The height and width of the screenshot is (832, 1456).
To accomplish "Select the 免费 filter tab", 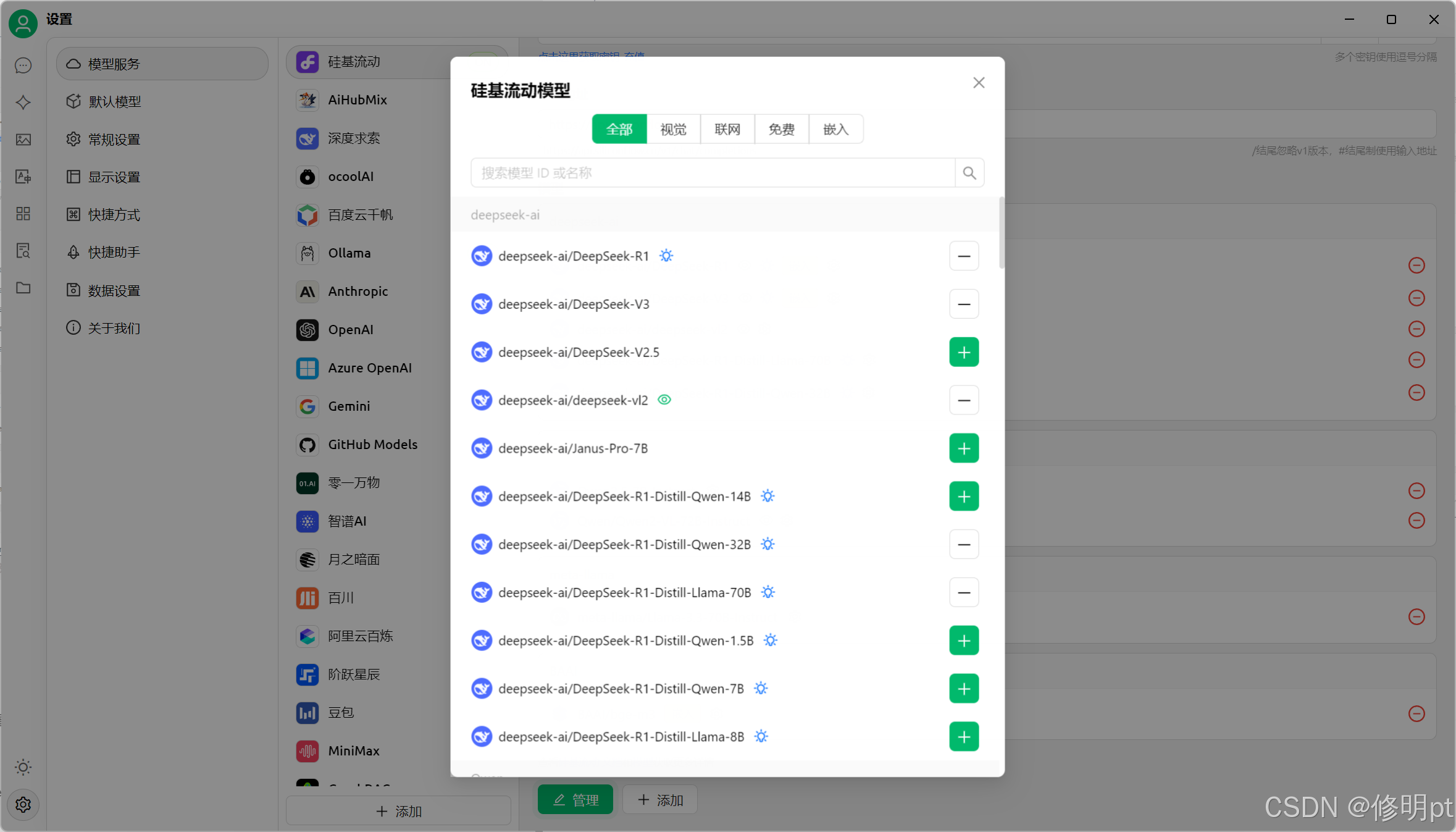I will click(x=781, y=129).
